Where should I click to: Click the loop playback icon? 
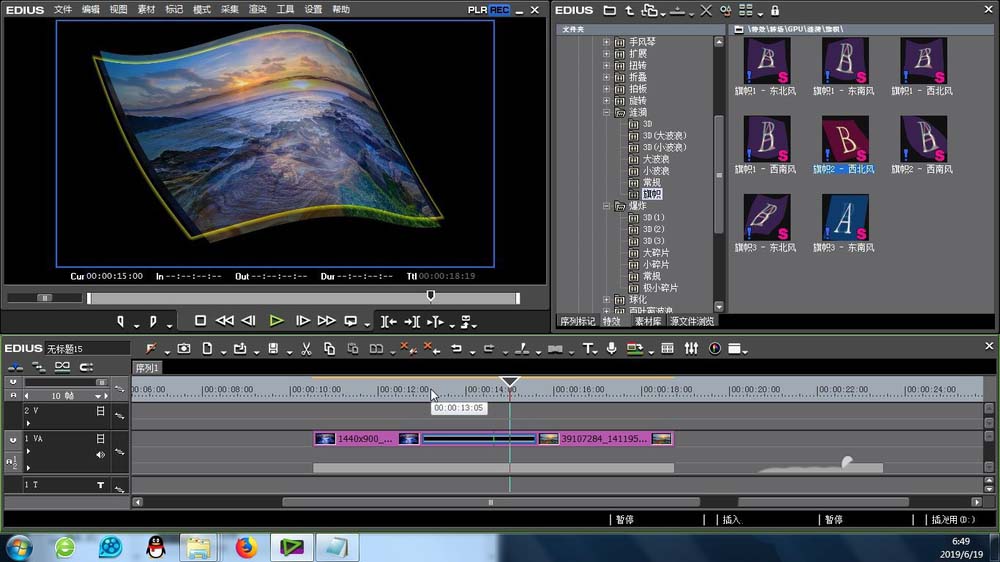click(351, 322)
